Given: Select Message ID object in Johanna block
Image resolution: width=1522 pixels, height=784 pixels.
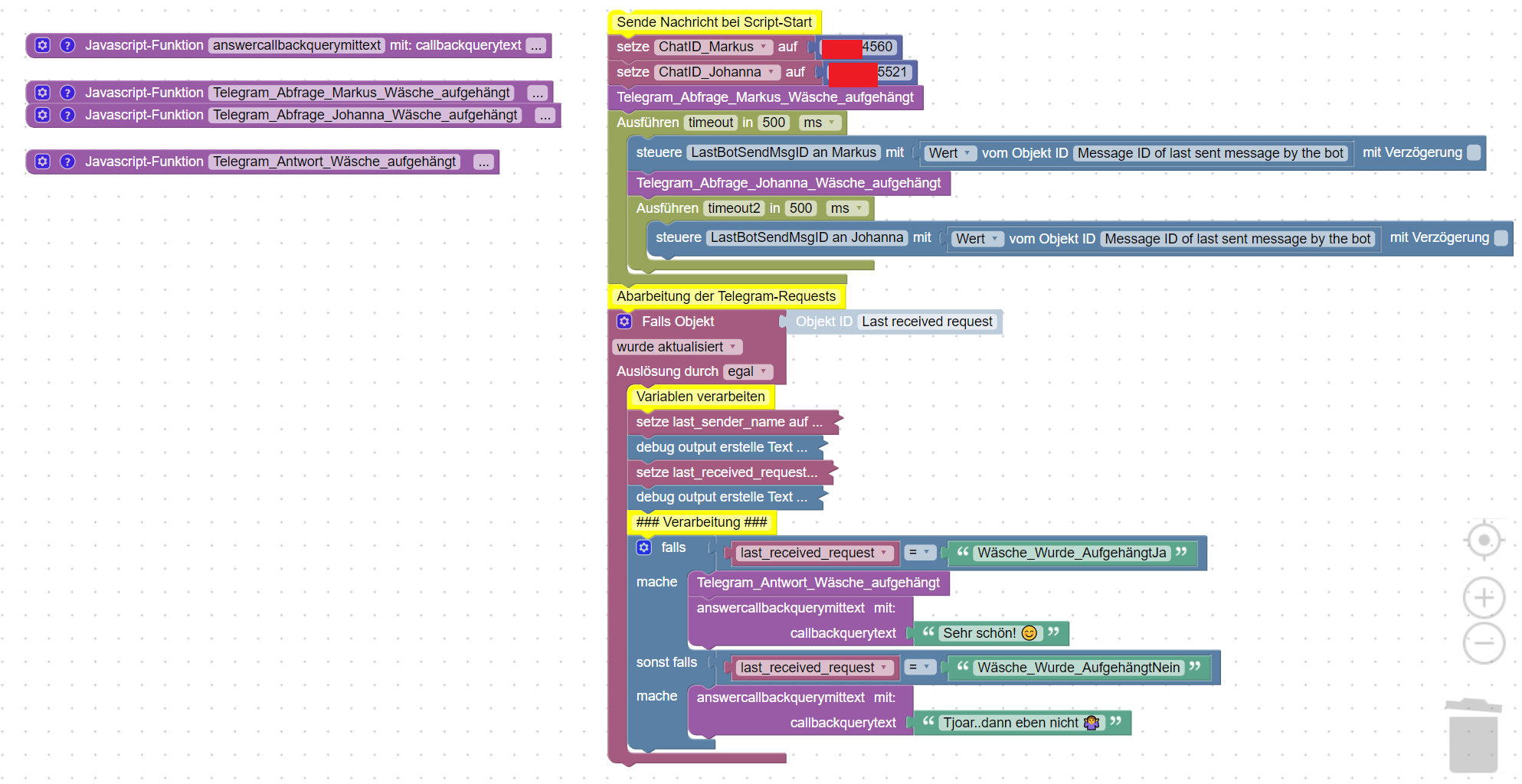Looking at the screenshot, I should 1238,239.
